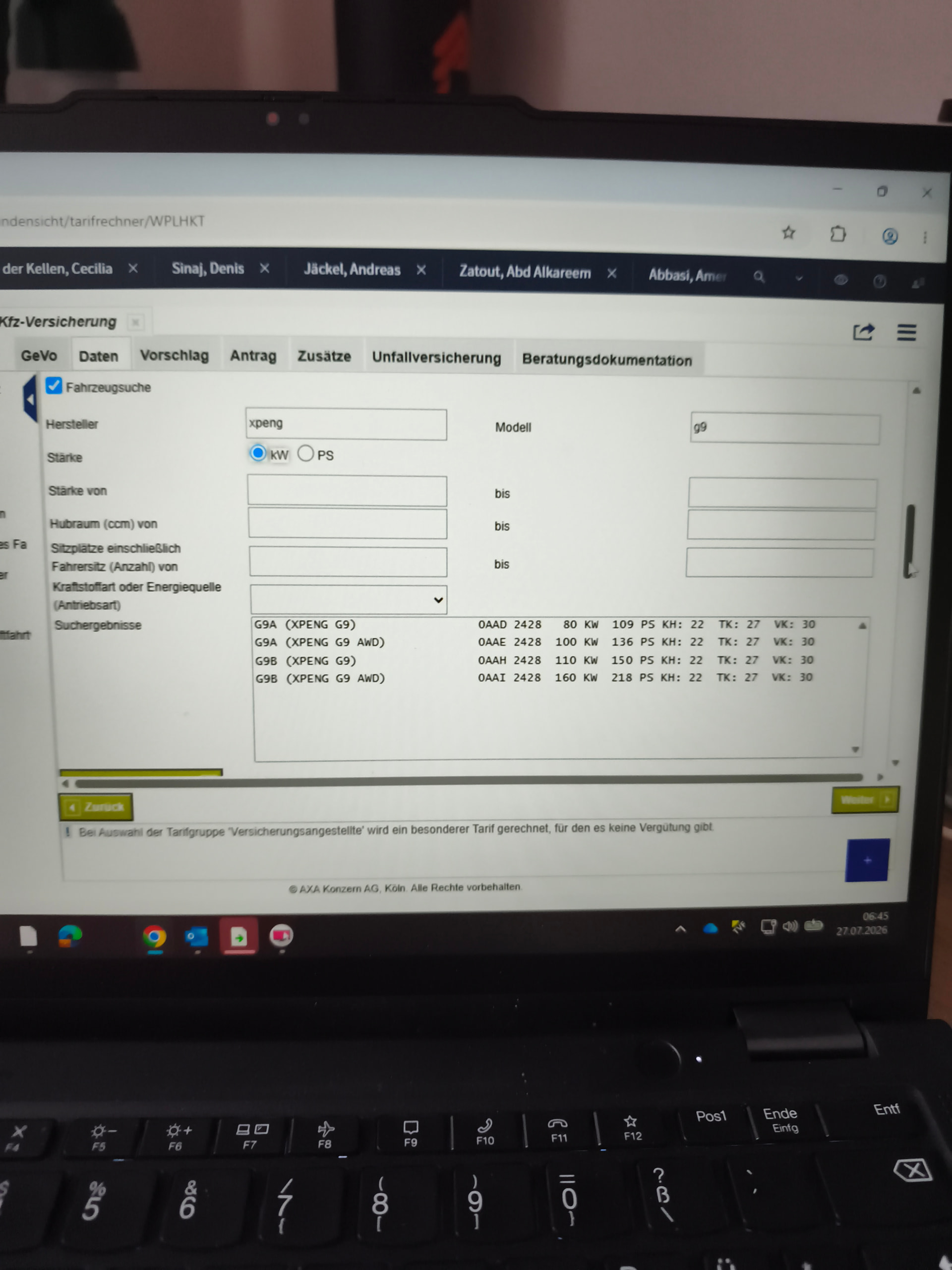Toggle the eye icon in the dark header

[x=840, y=280]
